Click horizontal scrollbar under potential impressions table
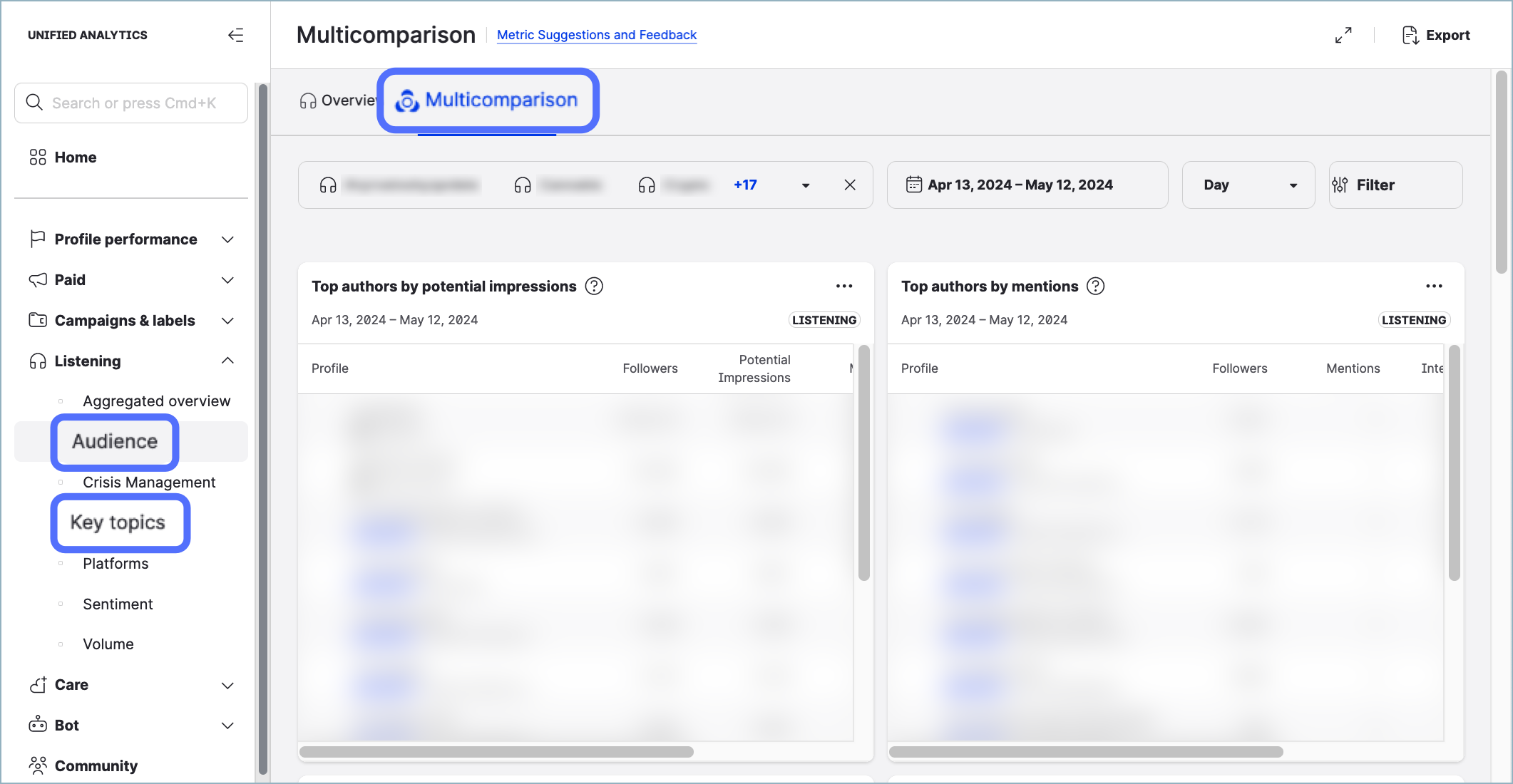Viewport: 1513px width, 784px height. coord(496,752)
